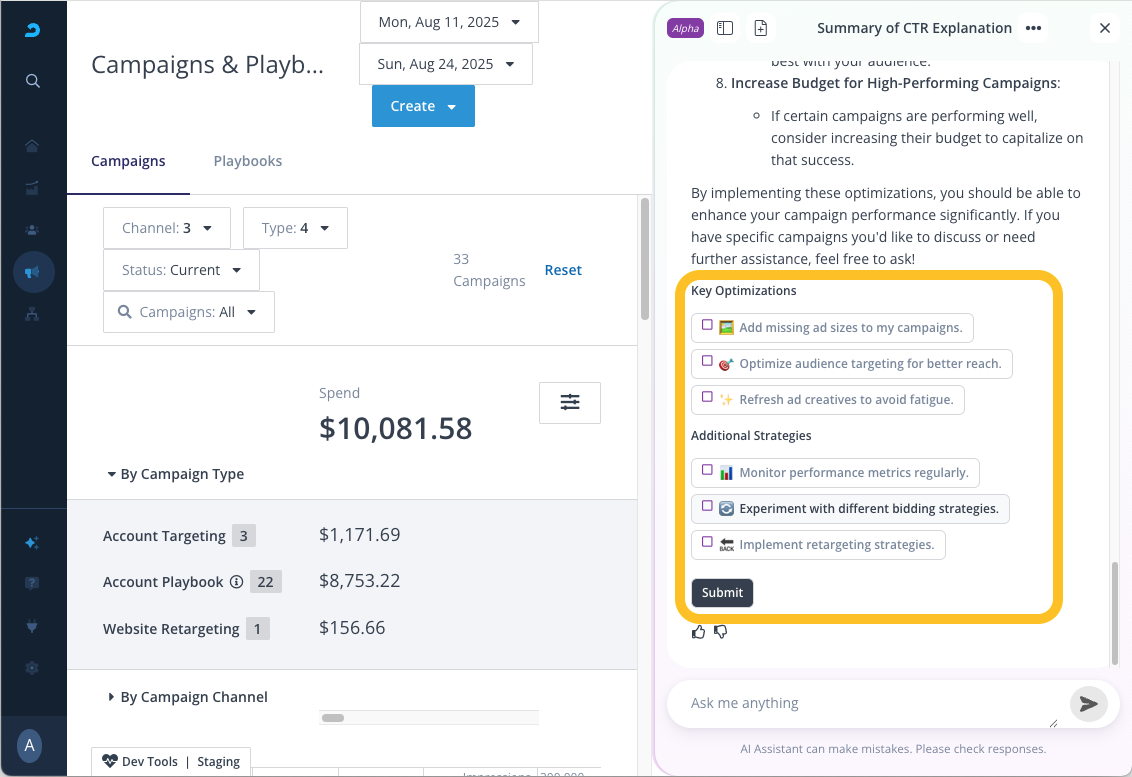
Task: Open the AI sparkle assistant icon
Action: click(x=33, y=543)
